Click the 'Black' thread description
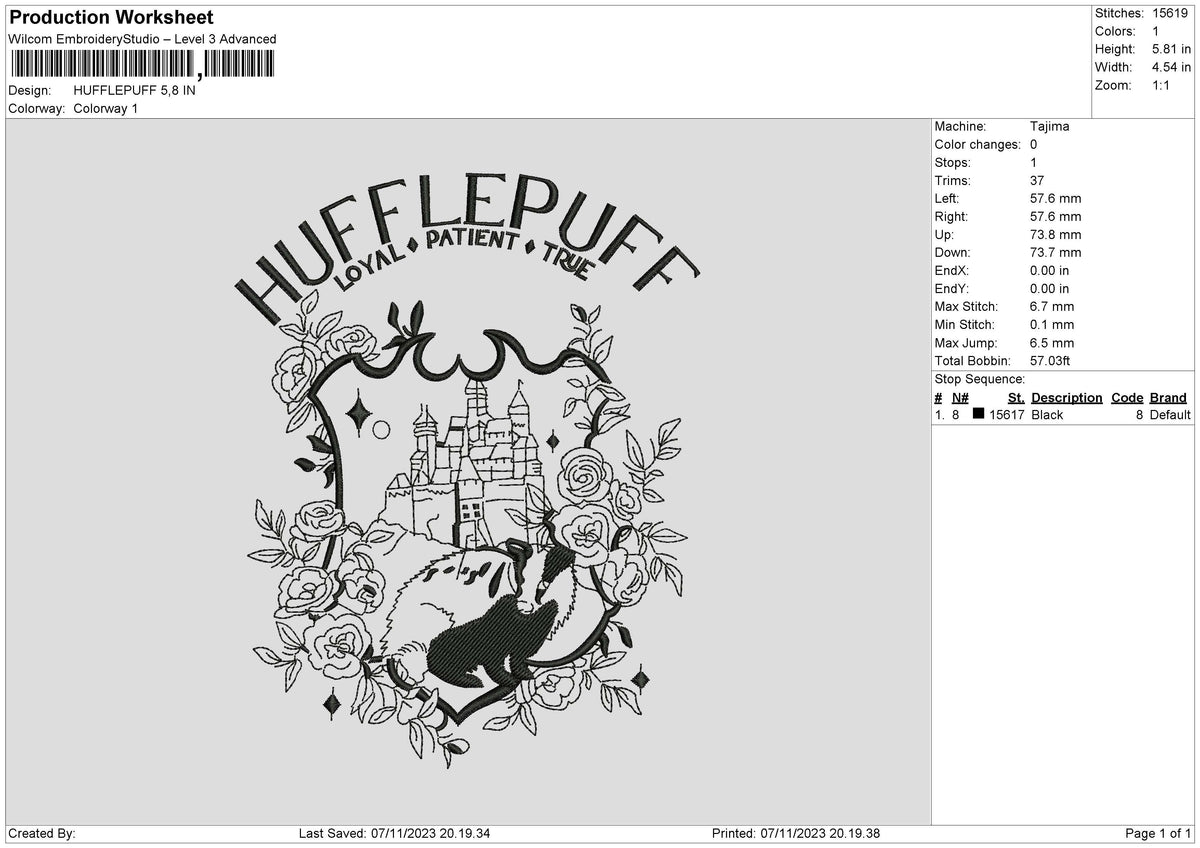1200x848 pixels. (1047, 414)
